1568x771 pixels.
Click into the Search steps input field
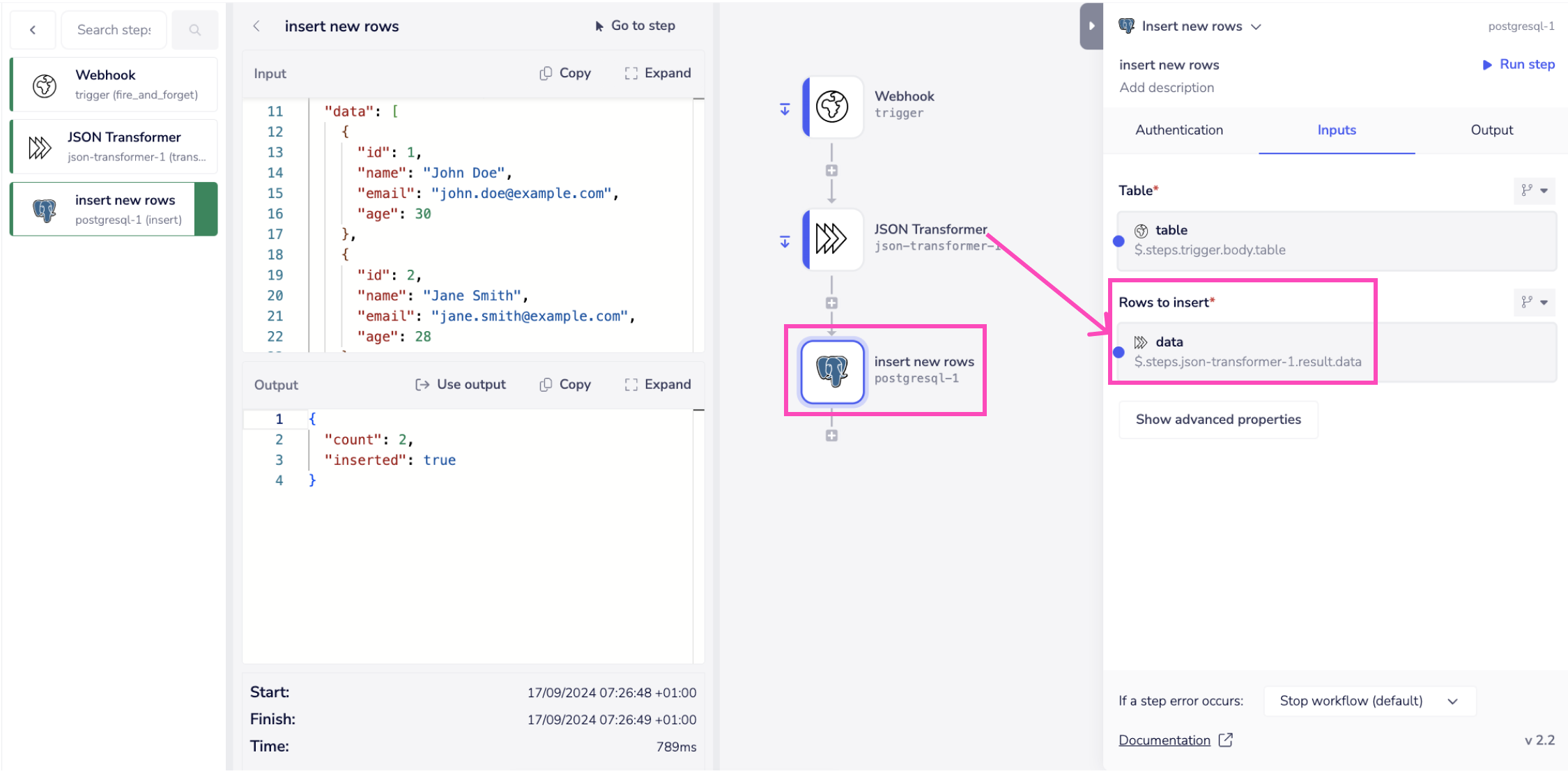click(x=114, y=29)
